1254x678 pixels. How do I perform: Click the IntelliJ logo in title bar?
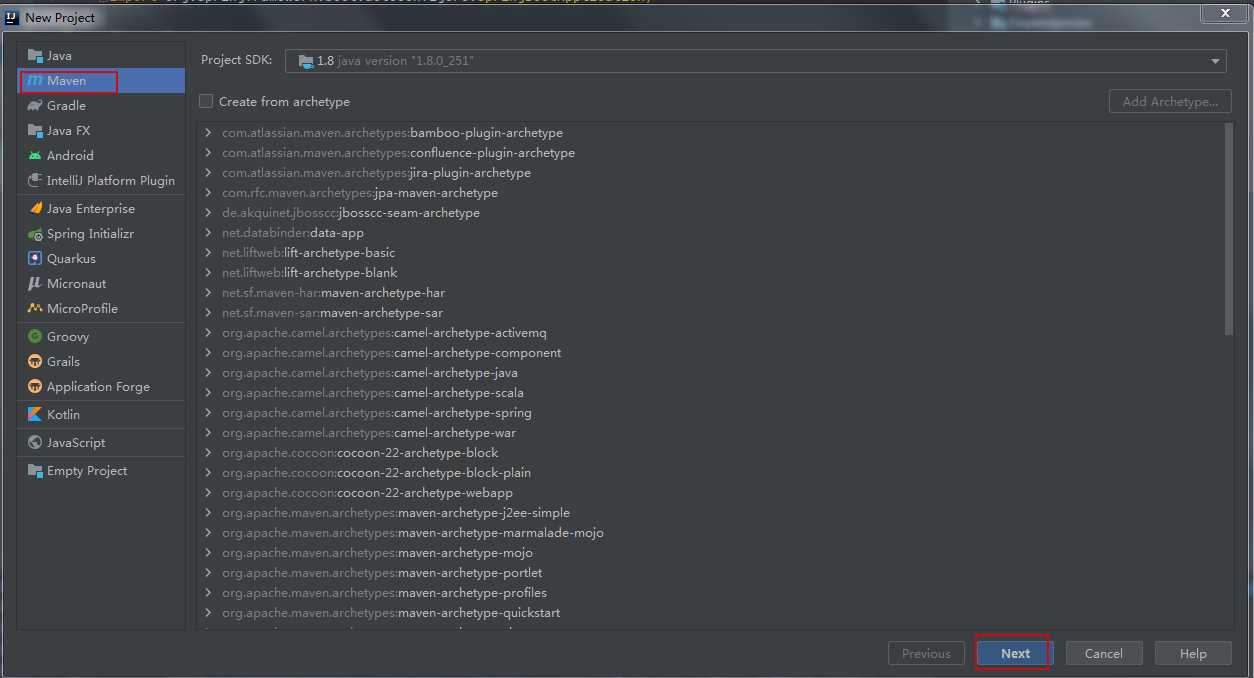[x=13, y=17]
